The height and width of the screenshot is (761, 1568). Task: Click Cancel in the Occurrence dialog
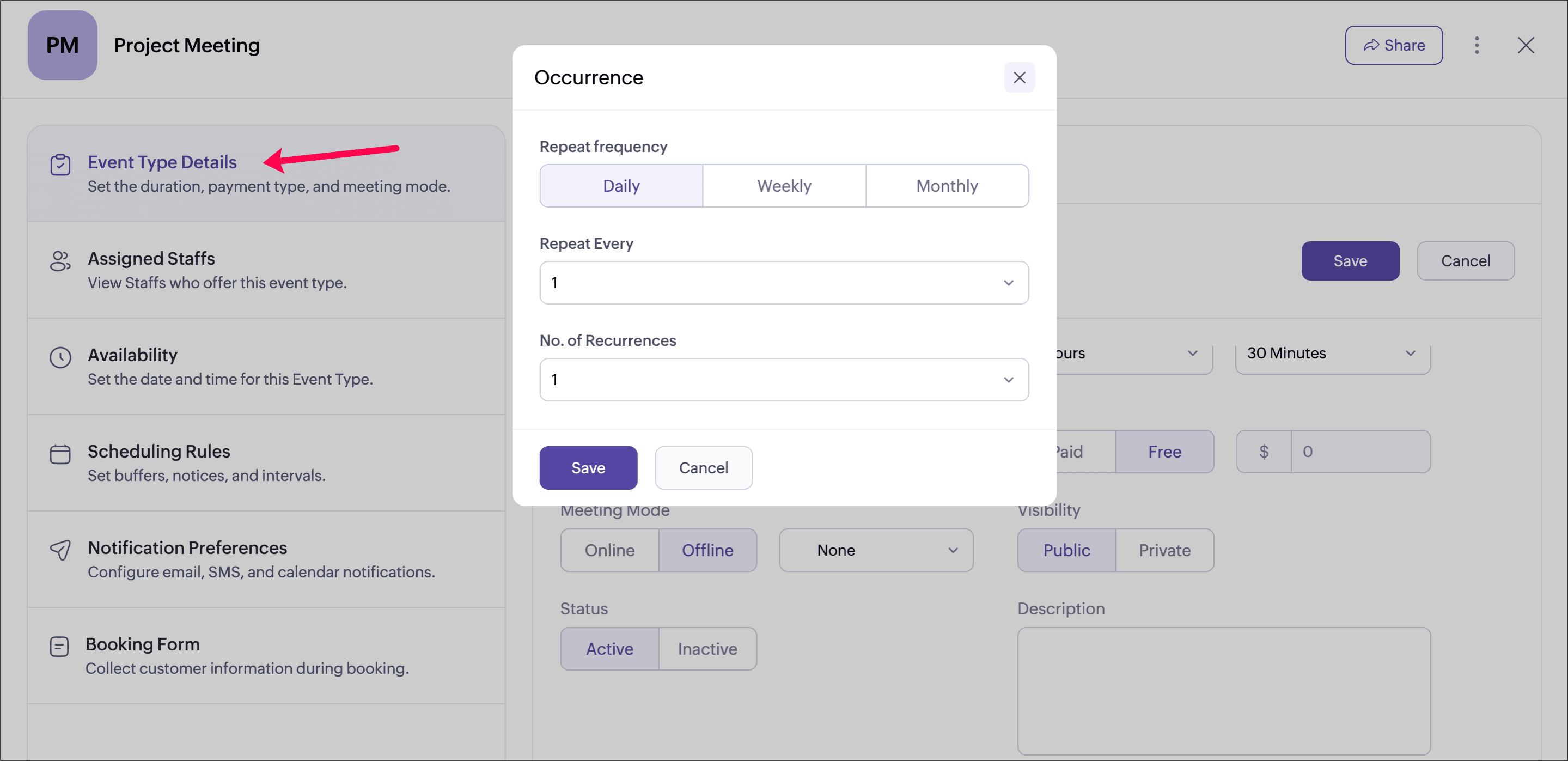pyautogui.click(x=703, y=468)
